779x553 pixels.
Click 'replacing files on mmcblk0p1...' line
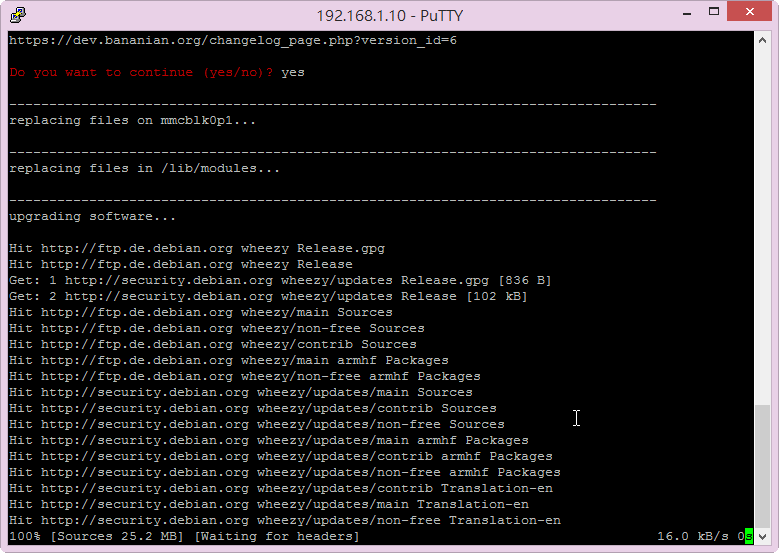click(132, 121)
